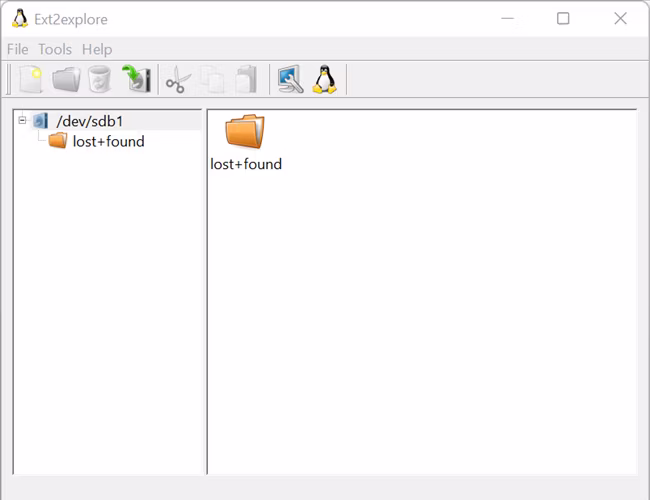The height and width of the screenshot is (500, 650).
Task: Click the open folder toolbar icon
Action: [66, 79]
